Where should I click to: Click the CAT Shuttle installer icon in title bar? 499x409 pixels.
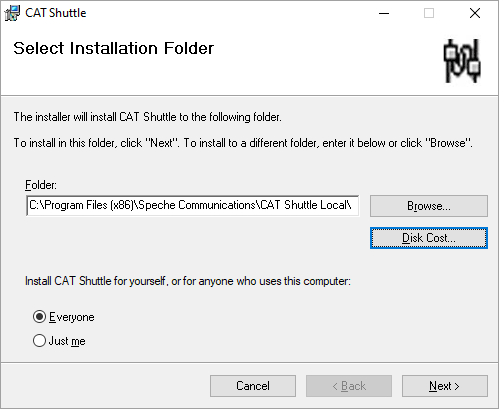12,13
